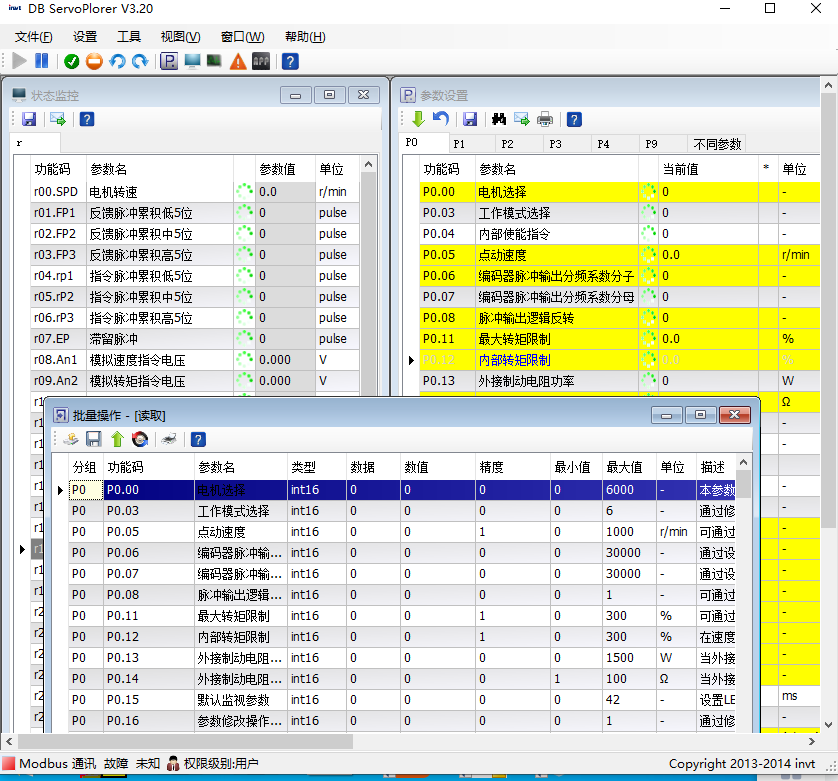838x781 pixels.
Task: Select the r00.SPD 电机转速 row in 状态监控
Action: click(195, 192)
